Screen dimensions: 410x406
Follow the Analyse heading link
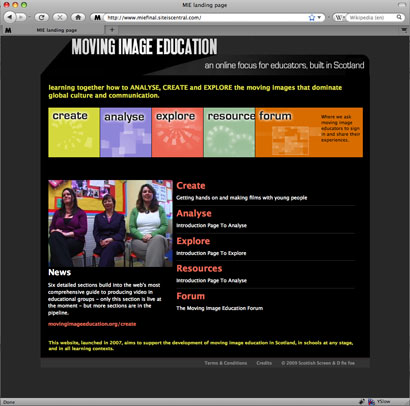pos(194,213)
